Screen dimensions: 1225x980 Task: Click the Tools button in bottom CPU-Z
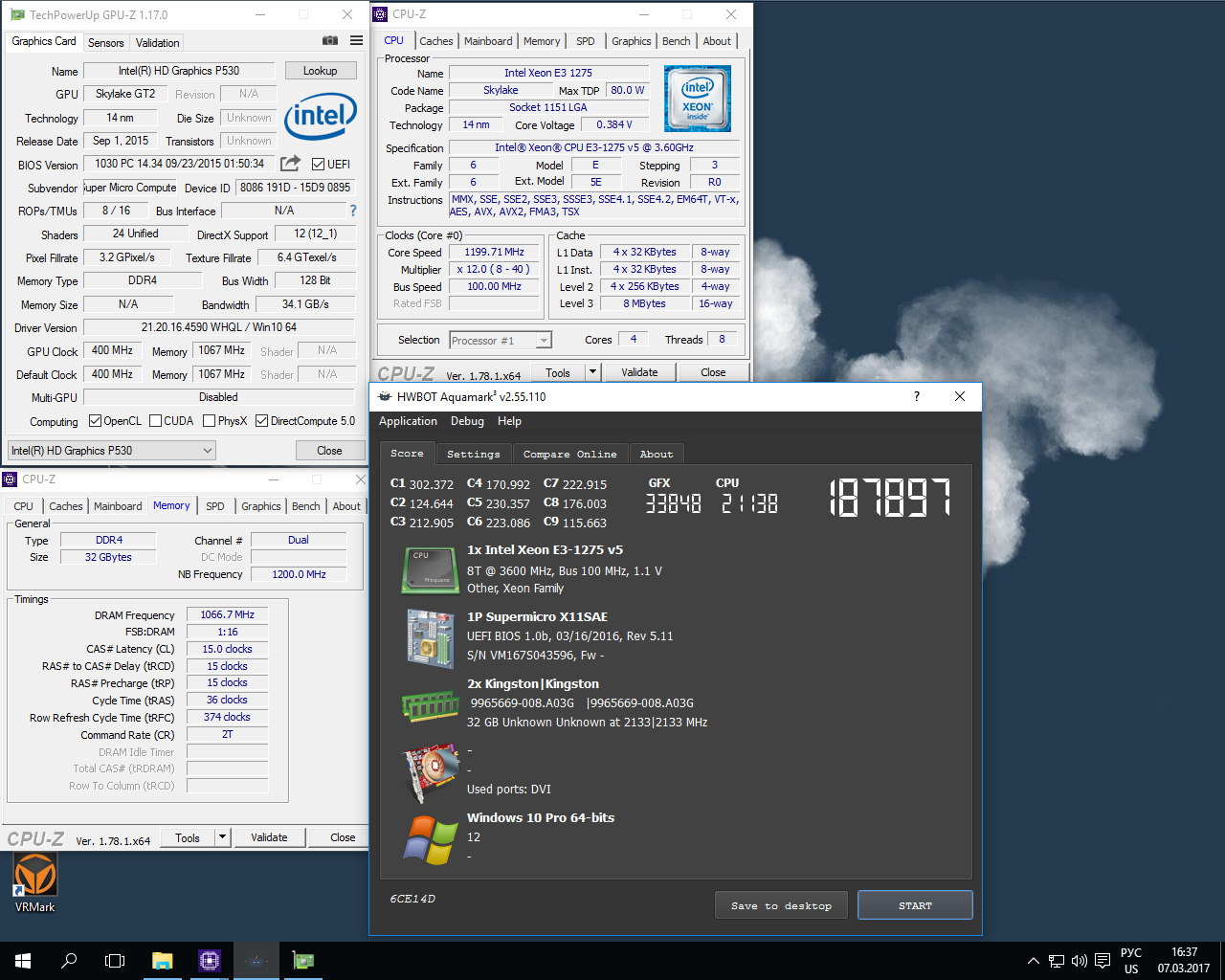pyautogui.click(x=188, y=837)
